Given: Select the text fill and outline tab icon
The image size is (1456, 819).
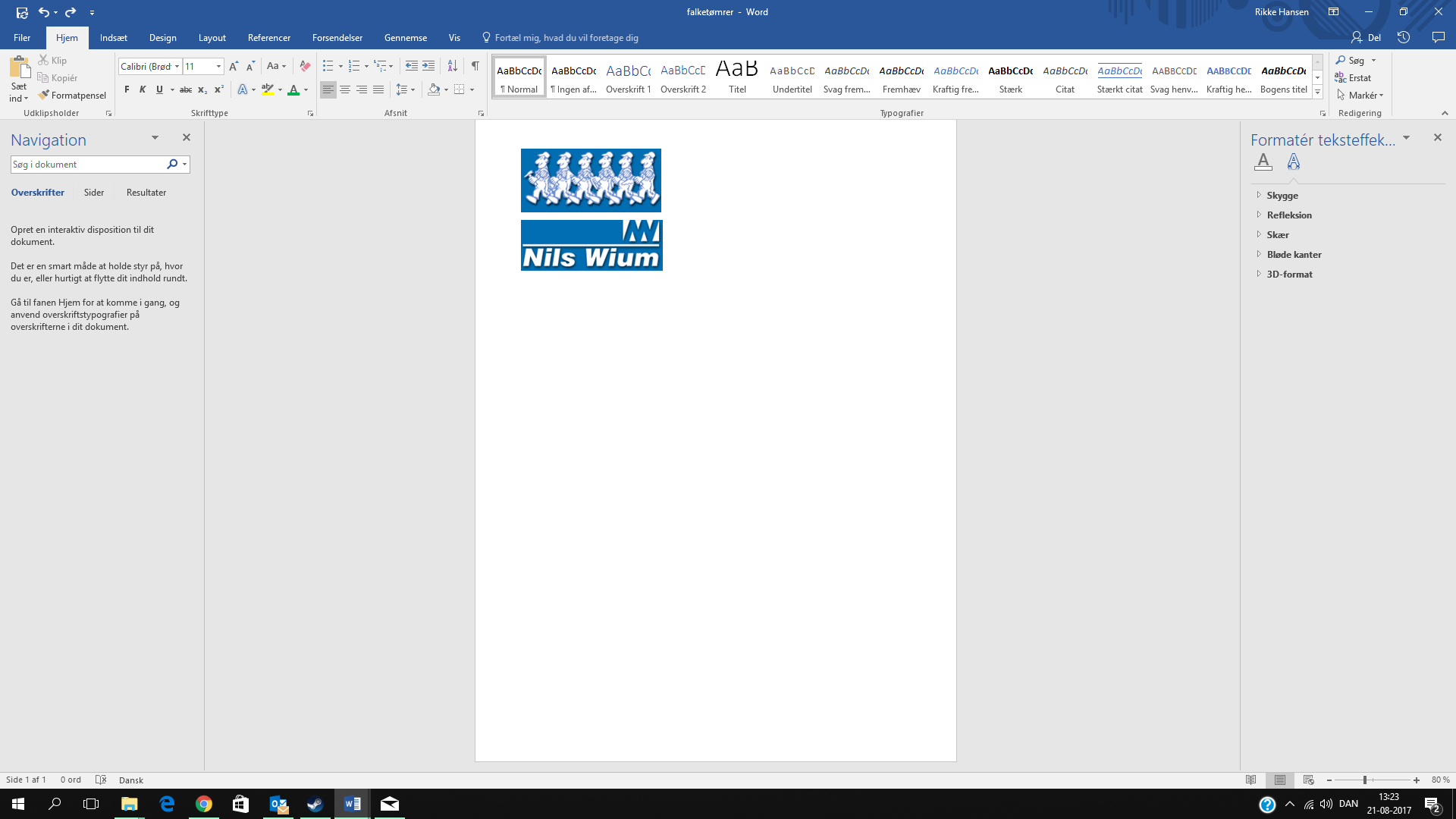Looking at the screenshot, I should pos(1263,162).
